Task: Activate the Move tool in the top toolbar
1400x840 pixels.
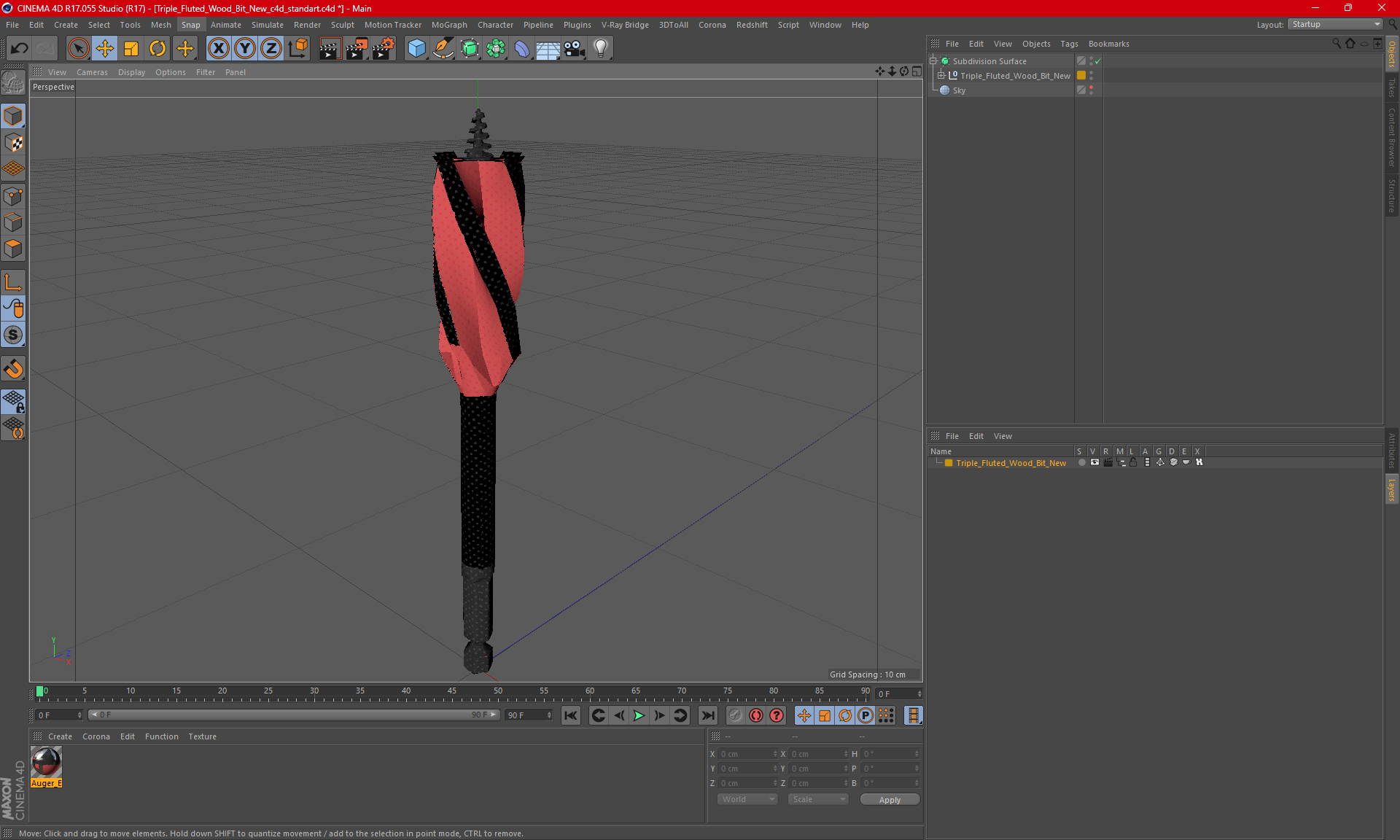Action: point(105,49)
